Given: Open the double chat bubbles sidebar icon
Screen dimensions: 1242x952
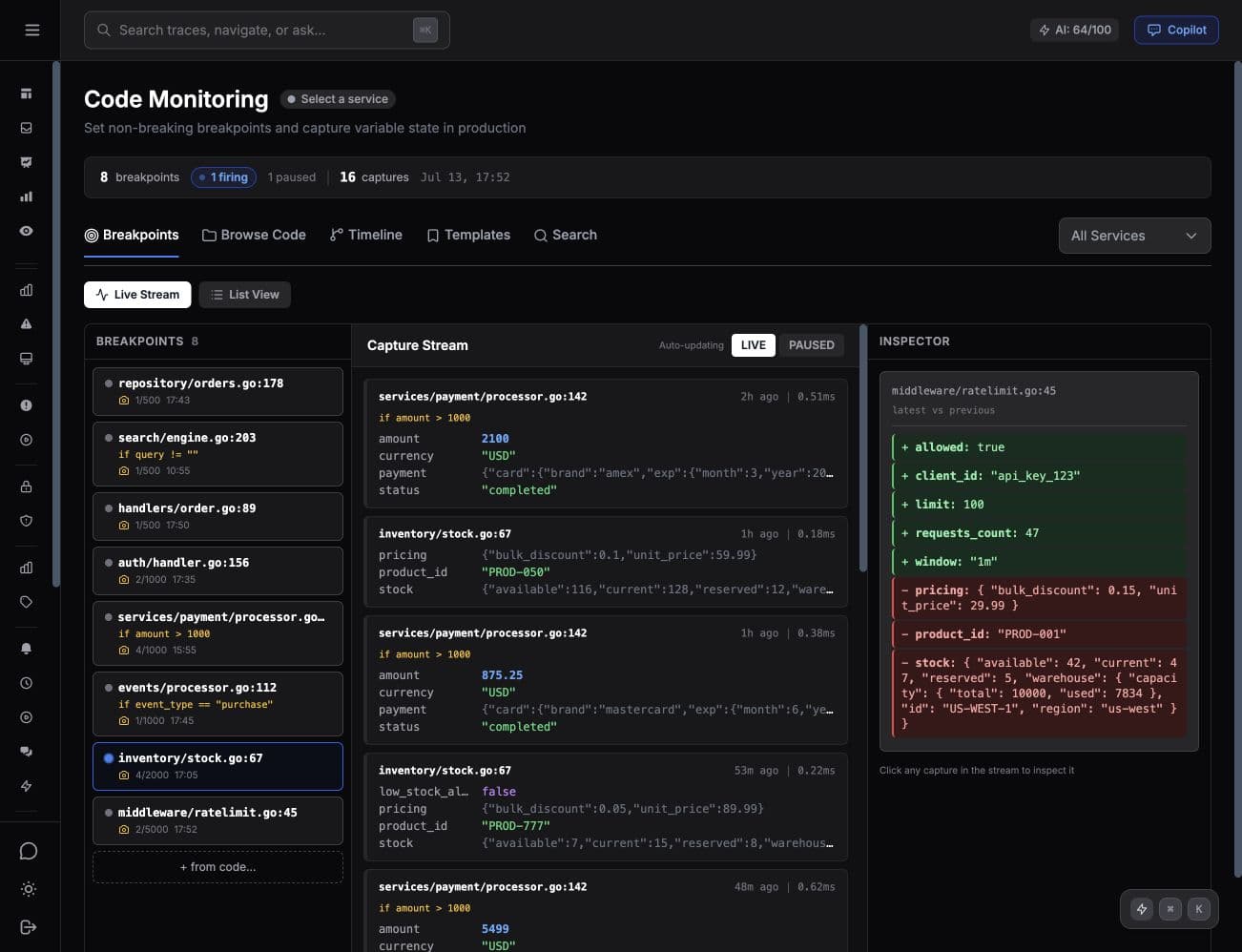Looking at the screenshot, I should click(x=26, y=752).
